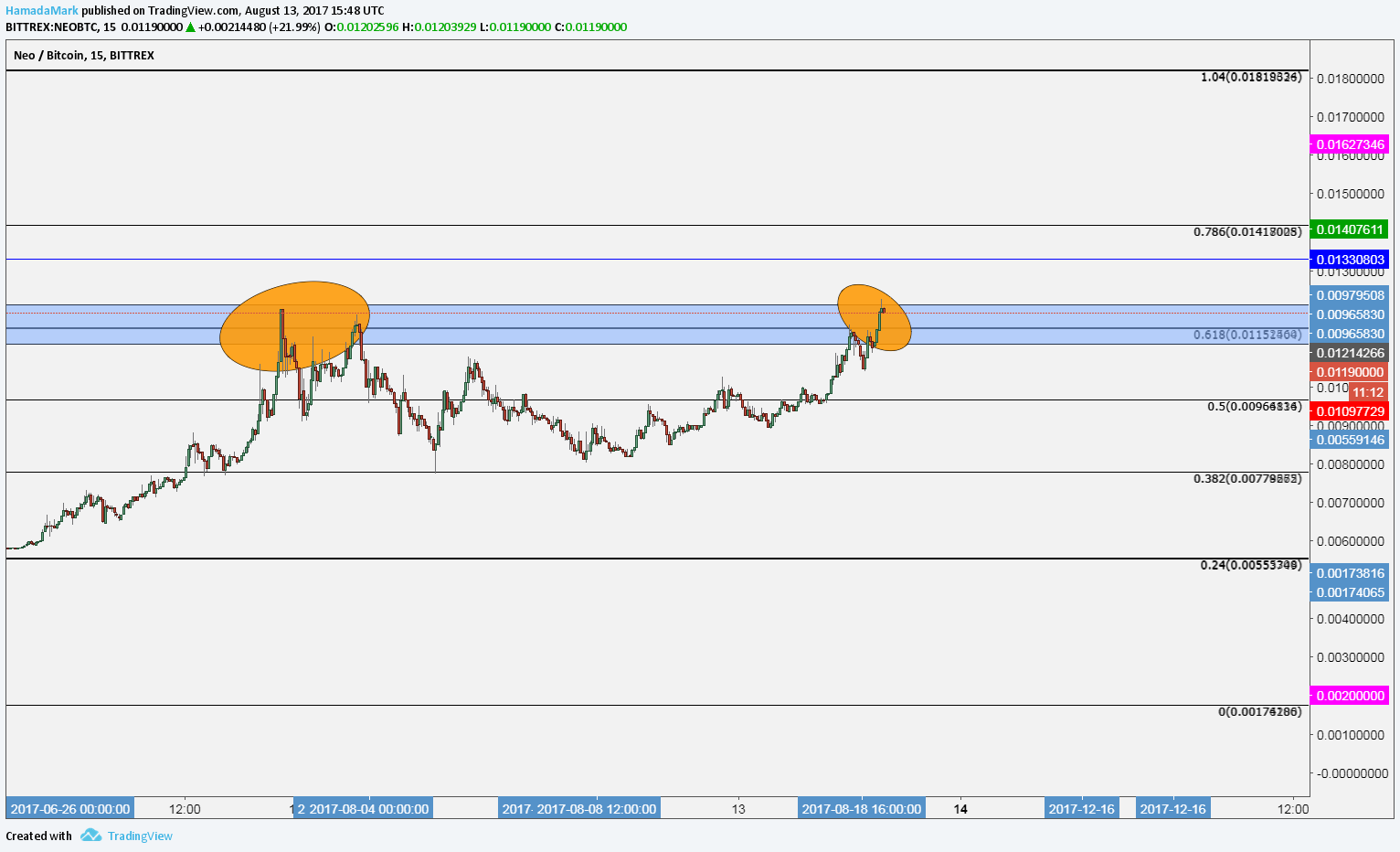
Task: Select the dark 0.01214266 price label
Action: (x=1350, y=353)
